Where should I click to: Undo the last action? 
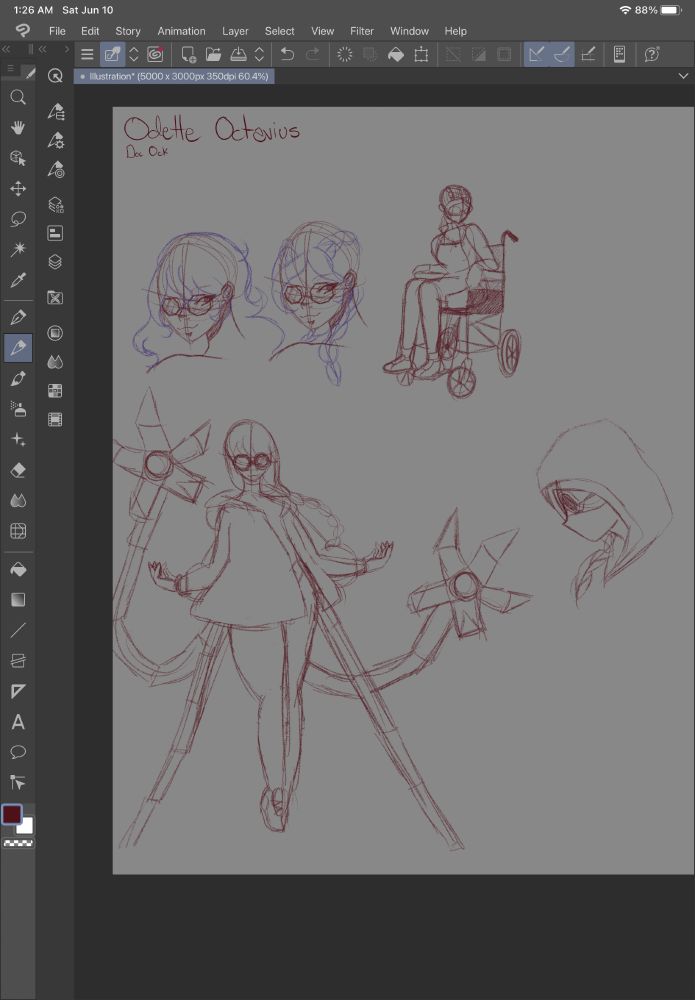[288, 54]
